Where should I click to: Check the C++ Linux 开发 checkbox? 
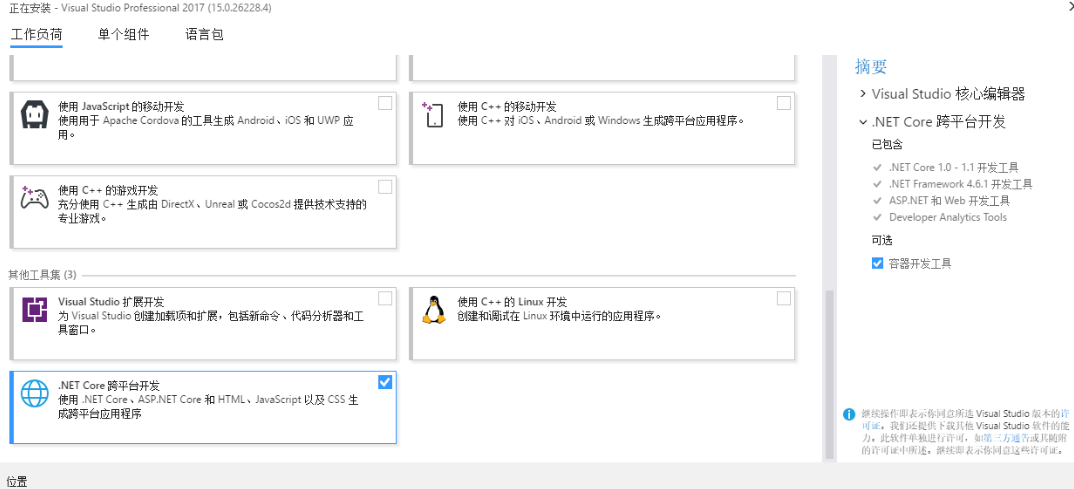[x=784, y=299]
